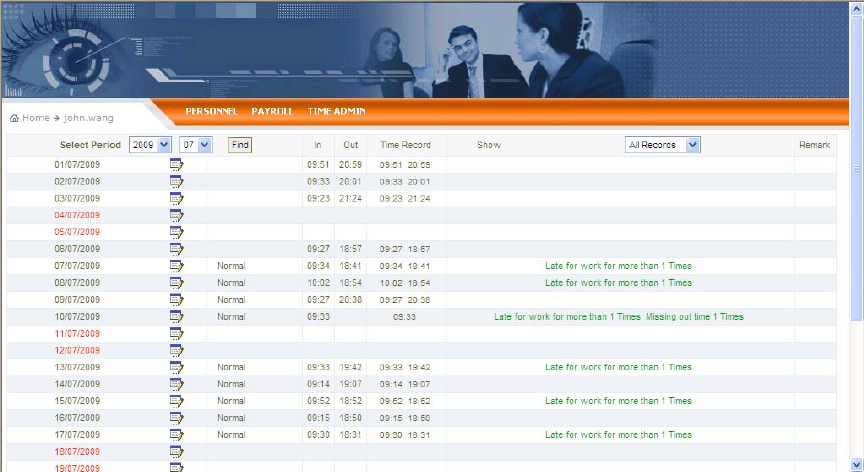Click In time 09:15 on 16/07/2009
The image size is (864, 472).
[x=318, y=418]
